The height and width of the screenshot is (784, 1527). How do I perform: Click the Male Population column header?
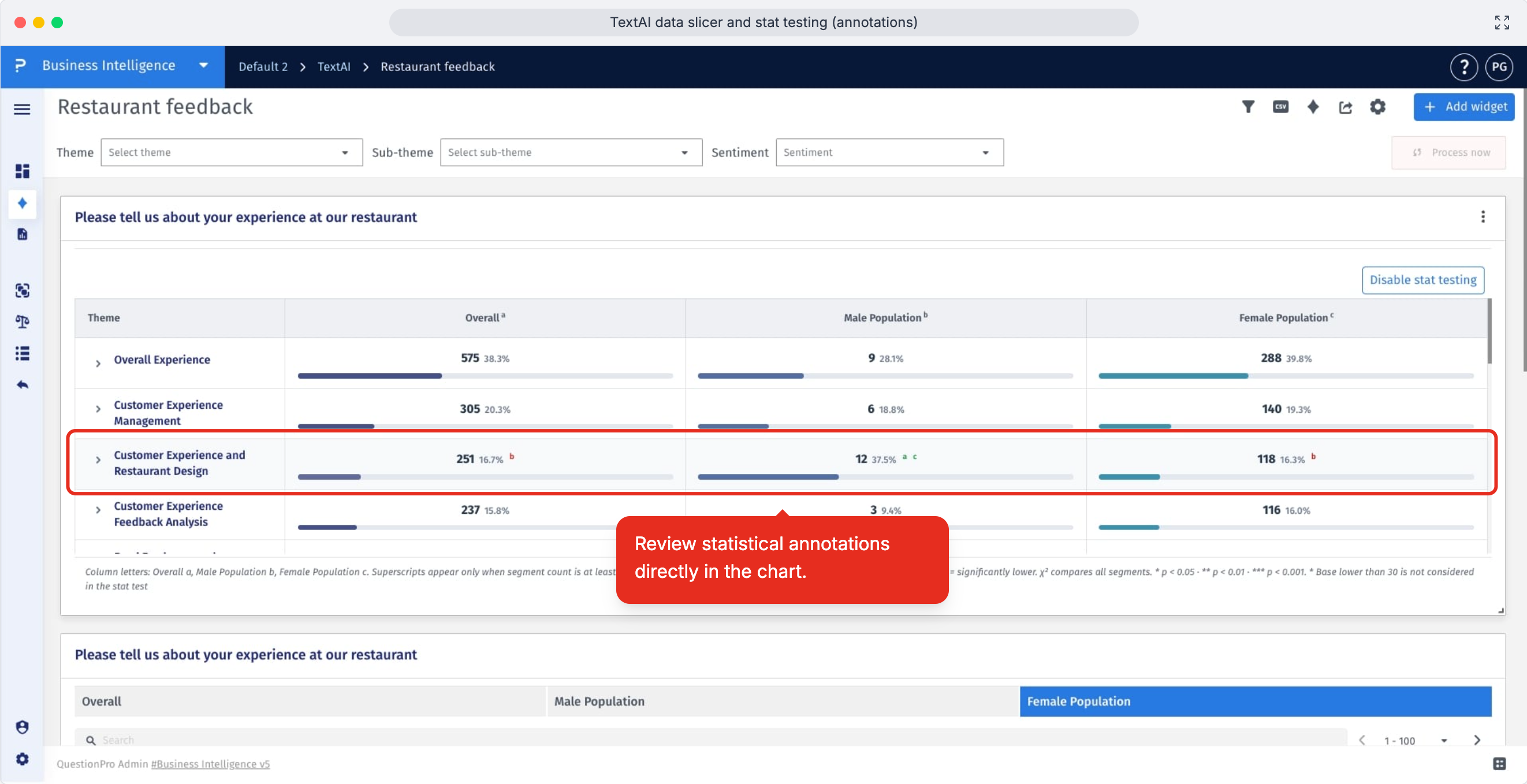(x=885, y=318)
